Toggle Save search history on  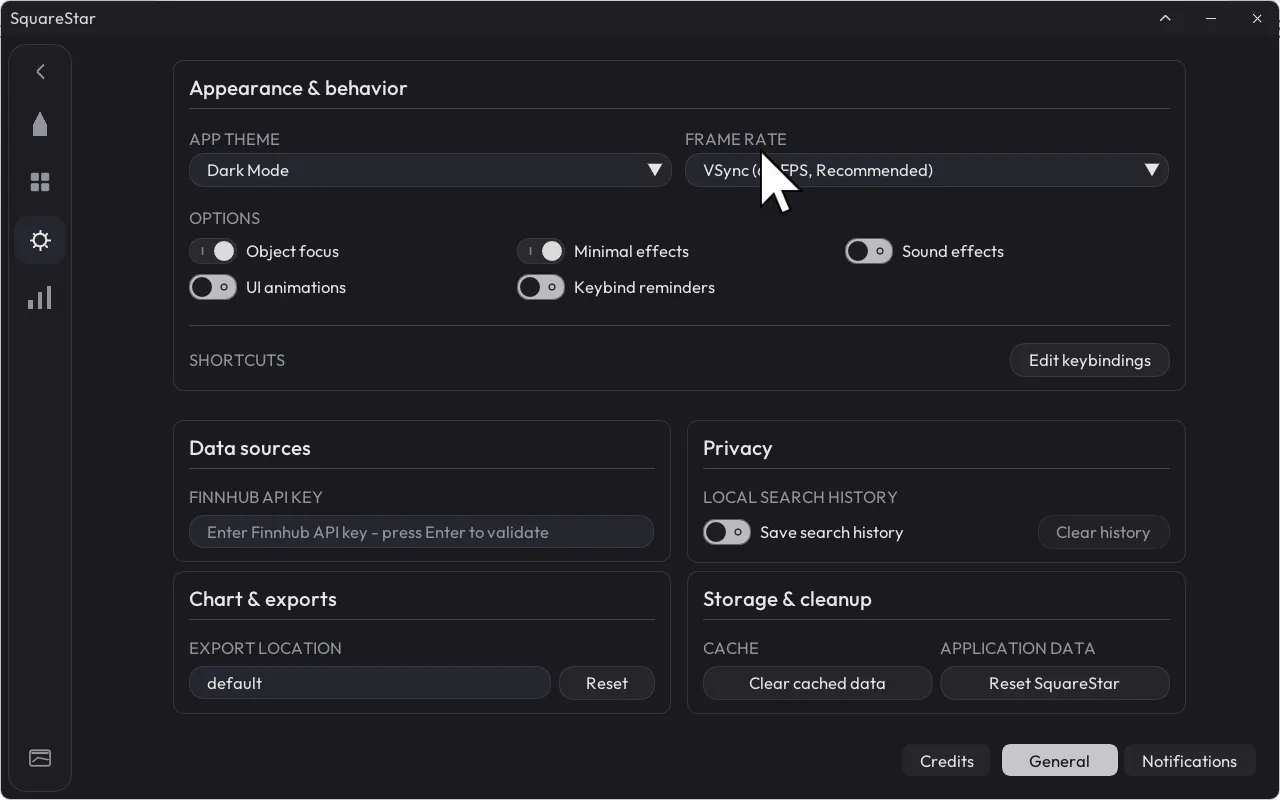tap(727, 532)
